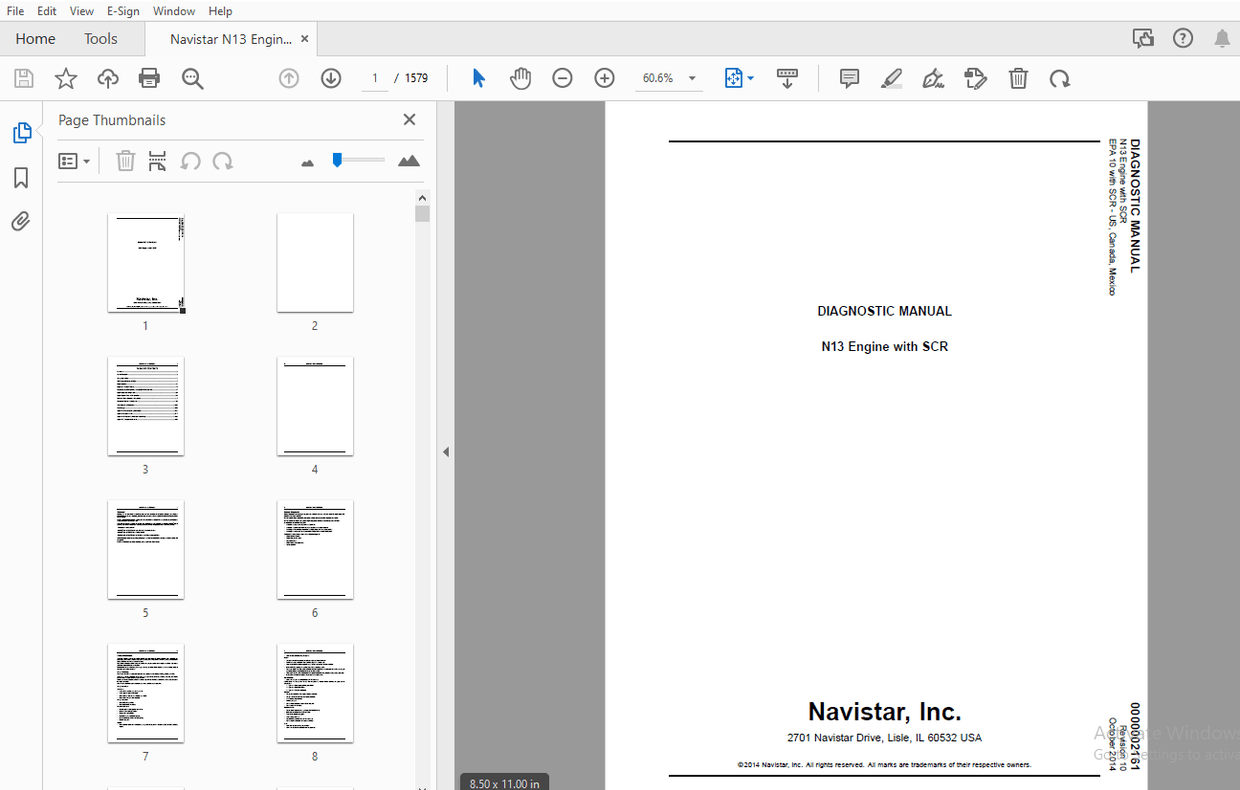Screen dimensions: 1240x790
Task: Rotate pages with the rotate icon
Action: [1059, 78]
